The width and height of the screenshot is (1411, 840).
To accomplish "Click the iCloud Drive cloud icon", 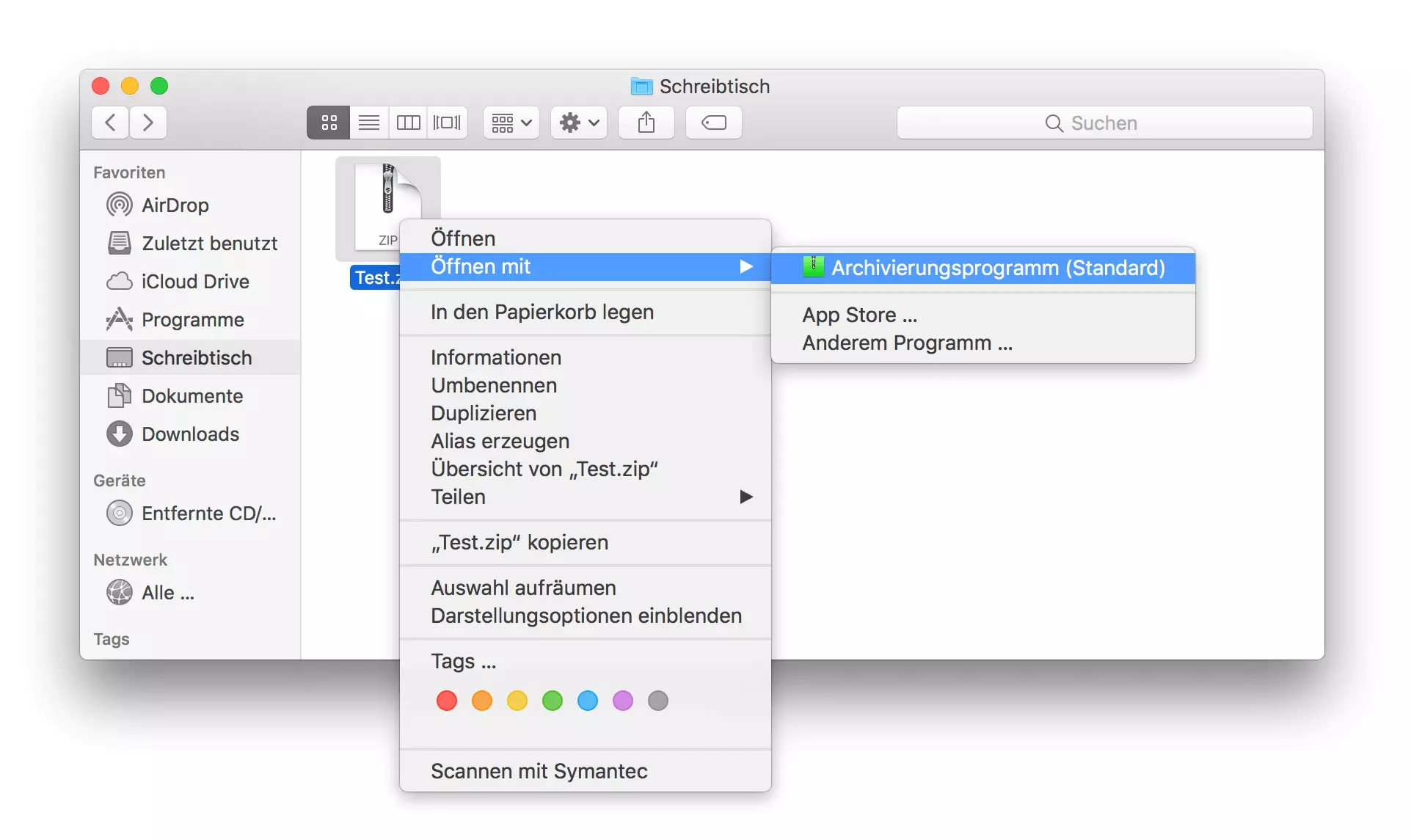I will click(x=120, y=281).
